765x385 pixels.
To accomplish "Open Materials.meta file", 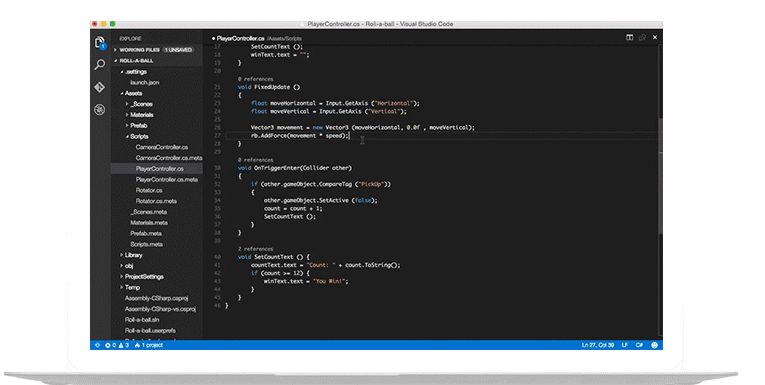I will 149,223.
